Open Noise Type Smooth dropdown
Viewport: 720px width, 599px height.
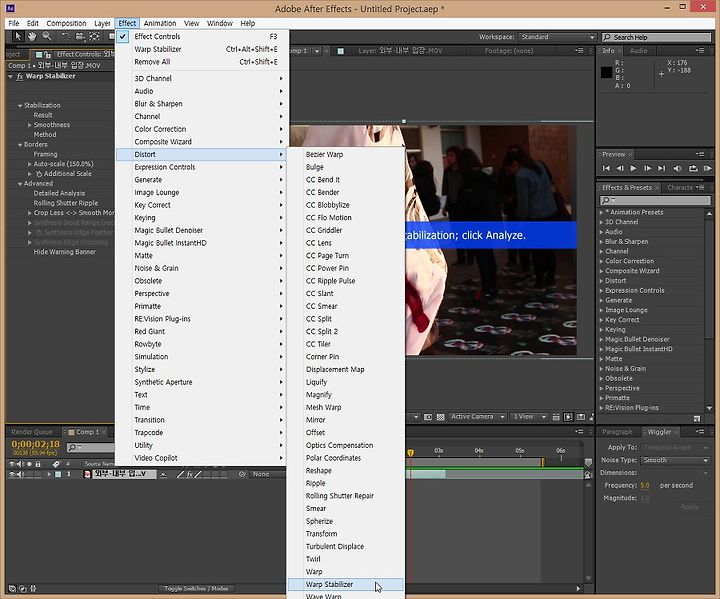(675, 460)
